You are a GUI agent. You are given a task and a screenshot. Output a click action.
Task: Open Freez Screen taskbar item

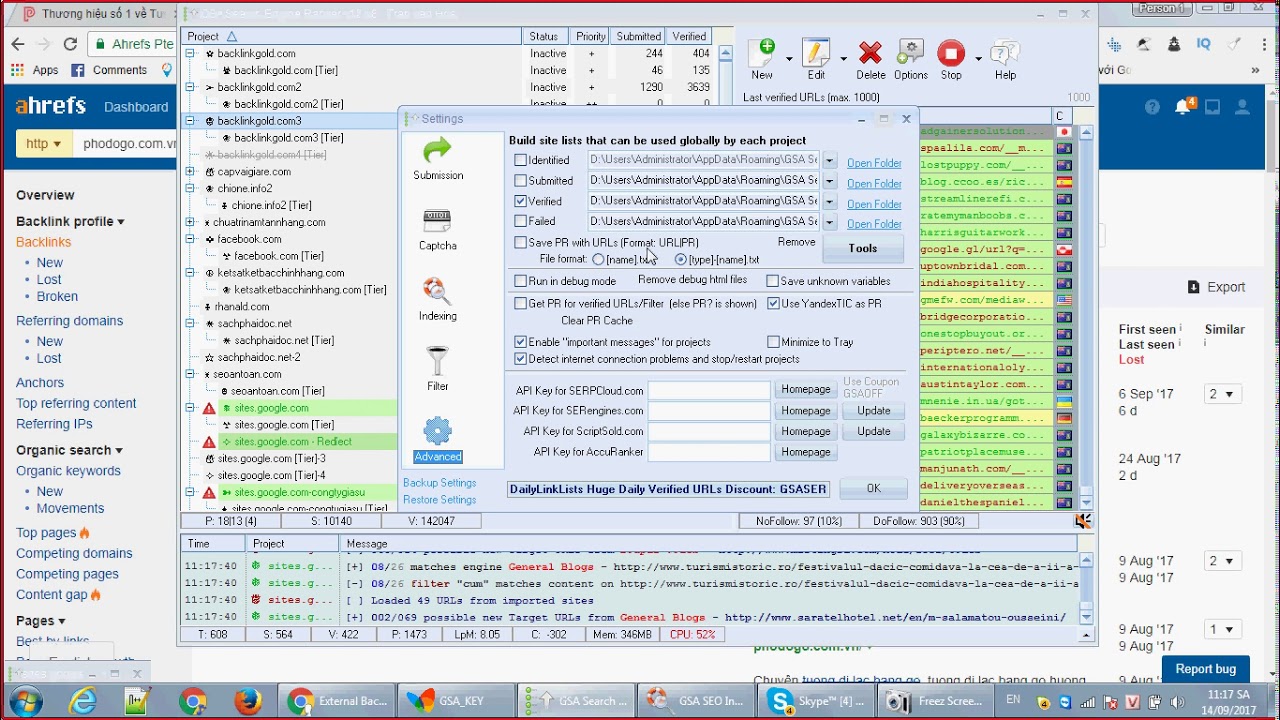(937, 701)
